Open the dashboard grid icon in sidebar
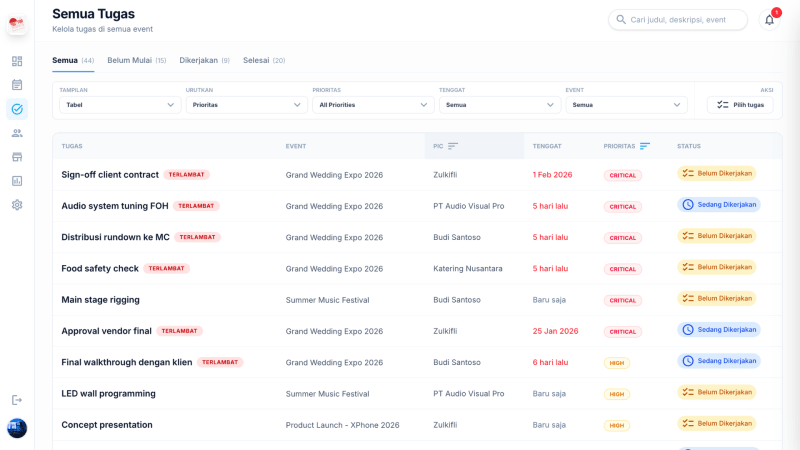Image resolution: width=800 pixels, height=450 pixels. pyautogui.click(x=17, y=61)
